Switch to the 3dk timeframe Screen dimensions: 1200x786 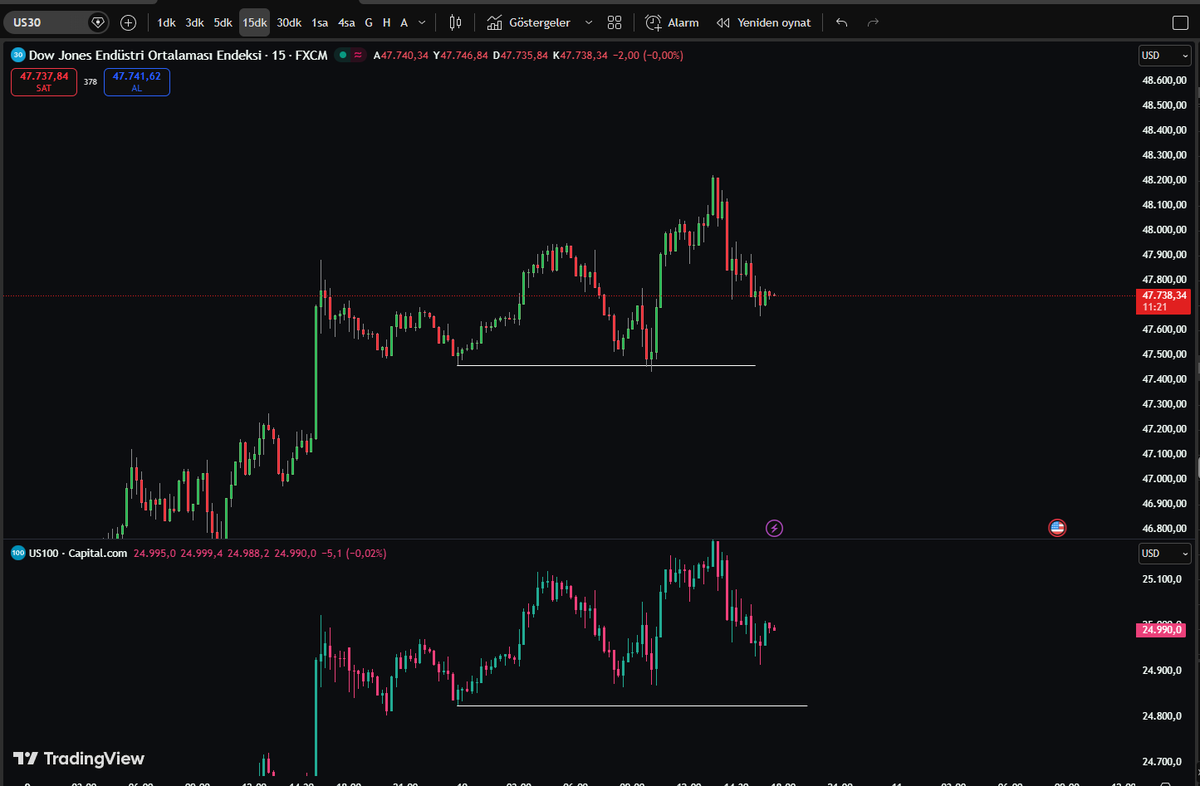194,22
